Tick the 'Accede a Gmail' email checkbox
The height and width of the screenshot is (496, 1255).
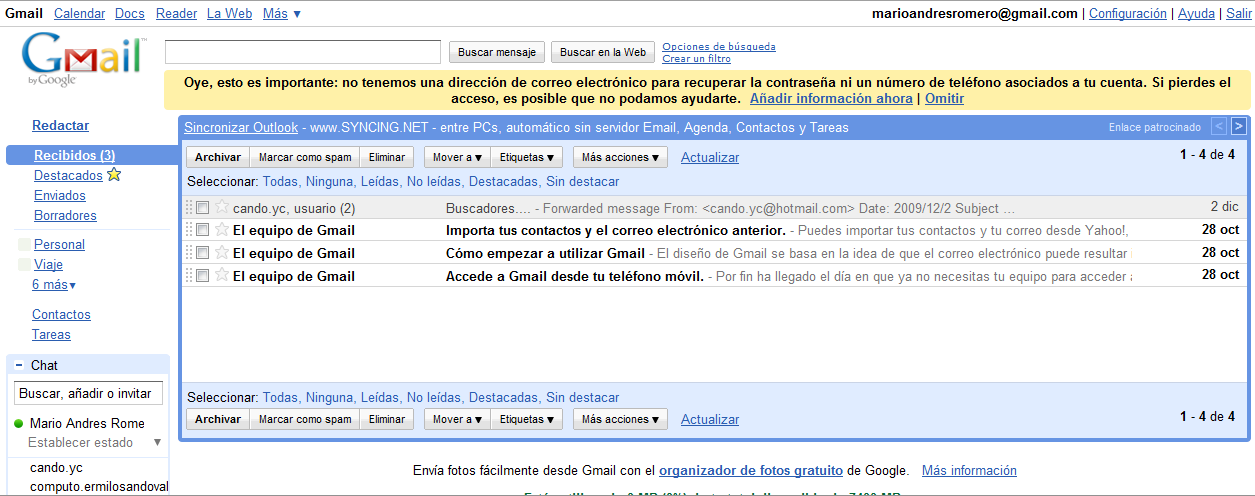[203, 275]
